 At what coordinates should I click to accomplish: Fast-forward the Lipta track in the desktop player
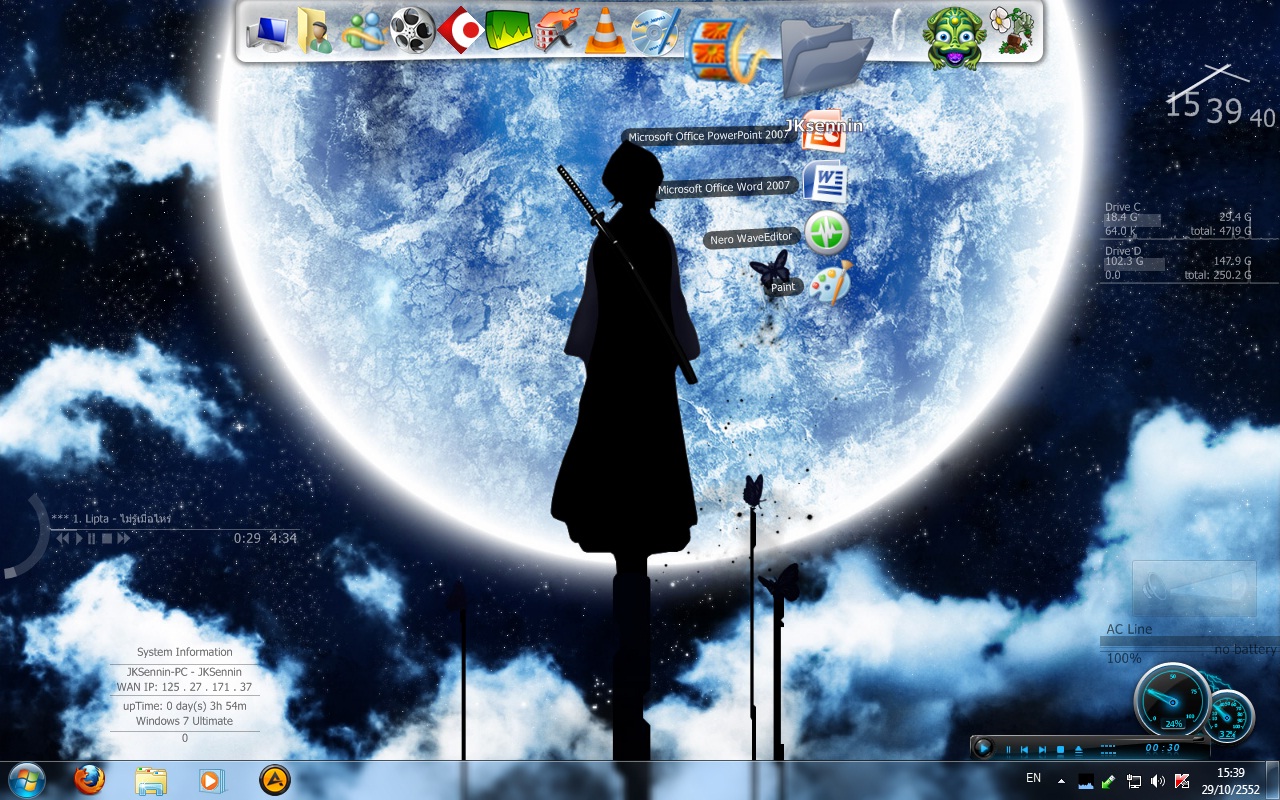(123, 539)
